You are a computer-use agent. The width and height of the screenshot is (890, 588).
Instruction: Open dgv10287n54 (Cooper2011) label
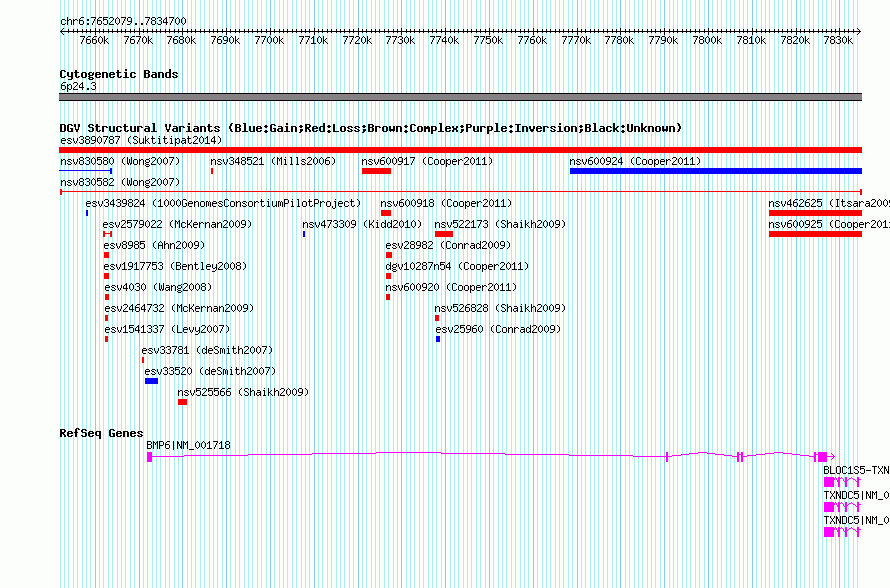[457, 266]
